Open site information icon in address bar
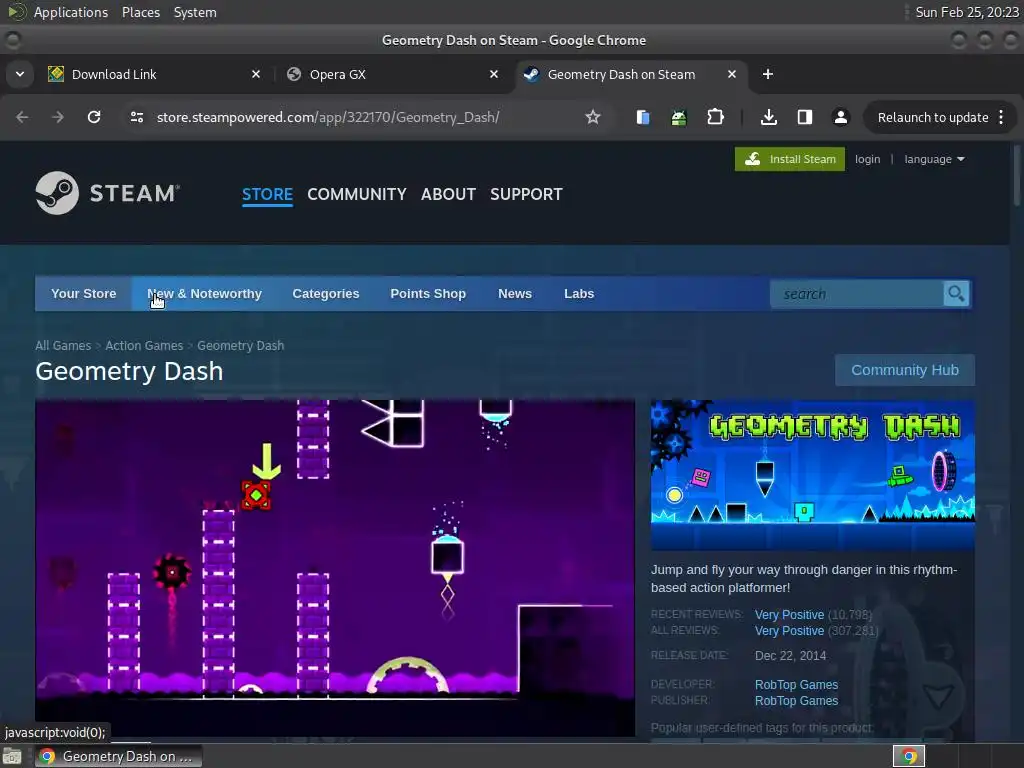 pos(136,117)
